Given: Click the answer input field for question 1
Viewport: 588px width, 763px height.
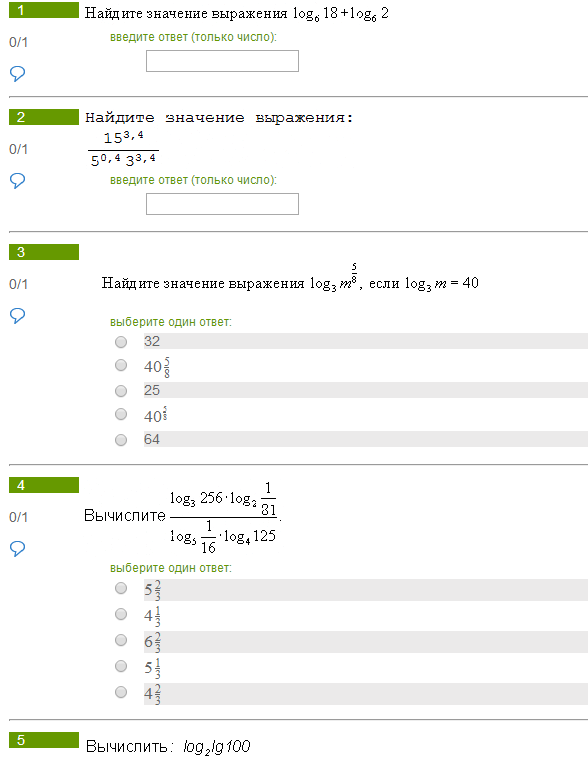Looking at the screenshot, I should (222, 61).
